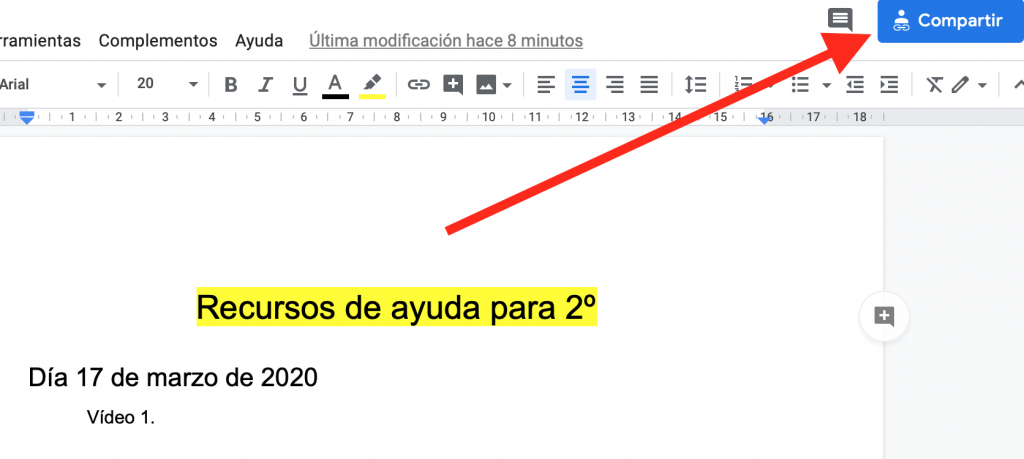Screen dimensions: 1024x459
Task: Click the numbered list icon
Action: coord(743,84)
